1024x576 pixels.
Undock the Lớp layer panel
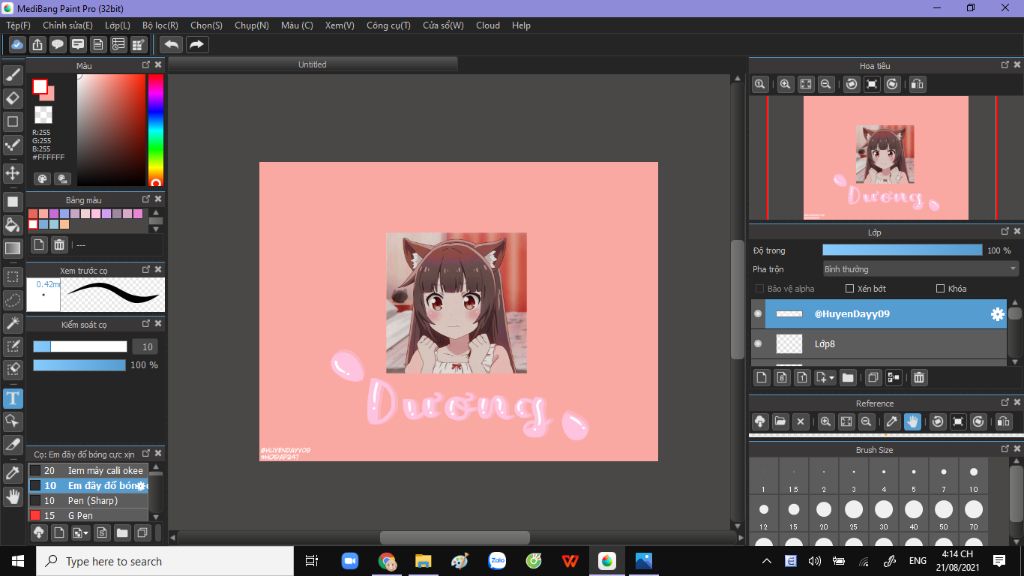click(1004, 231)
